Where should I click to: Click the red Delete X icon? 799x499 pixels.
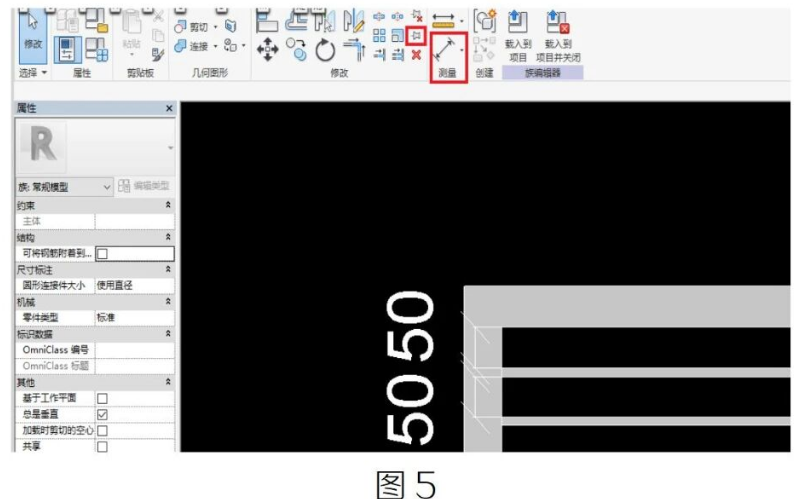[416, 54]
